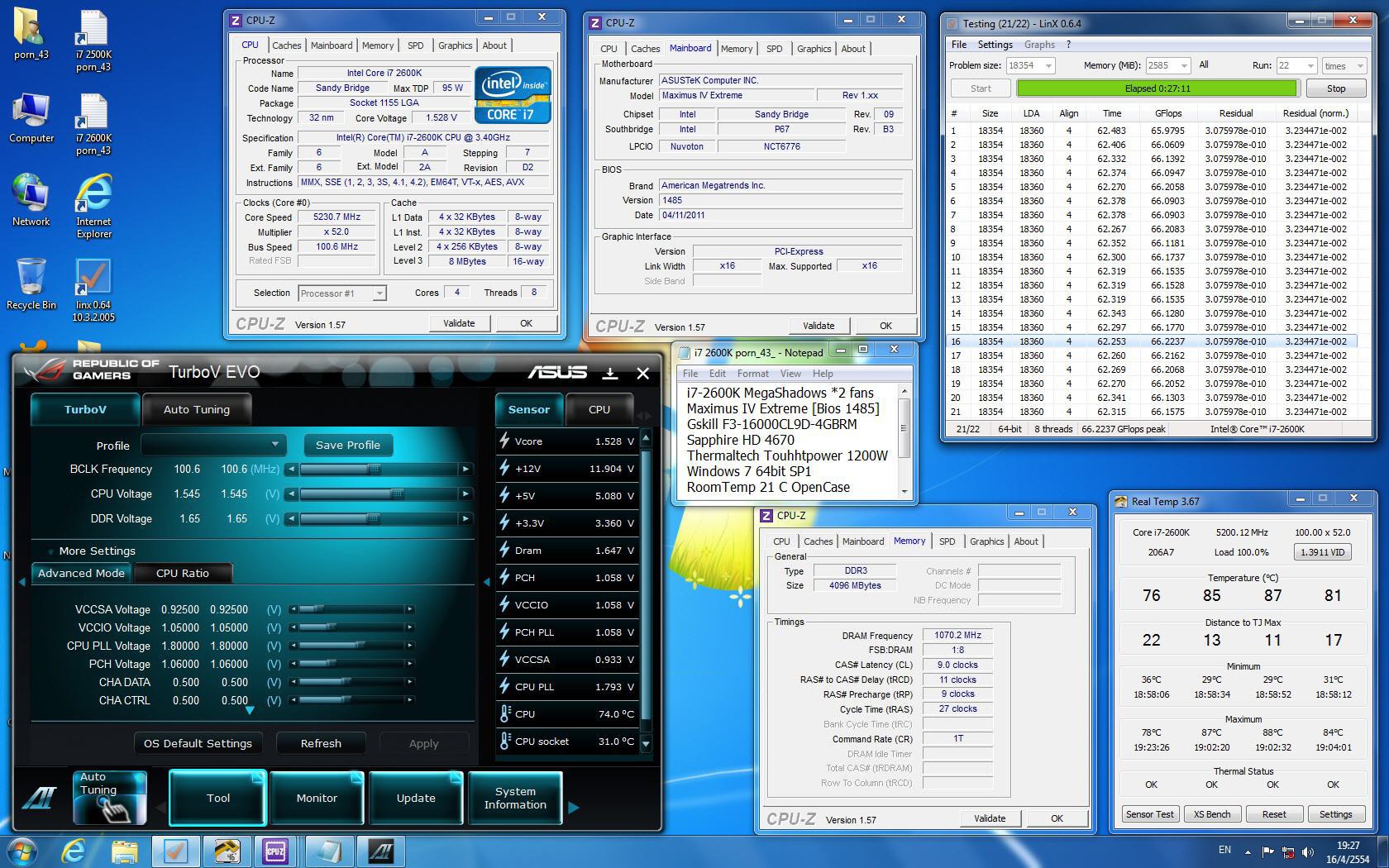Open the SPD tab in the Memory CPU-Z window
This screenshot has height=868, width=1389.
[947, 541]
